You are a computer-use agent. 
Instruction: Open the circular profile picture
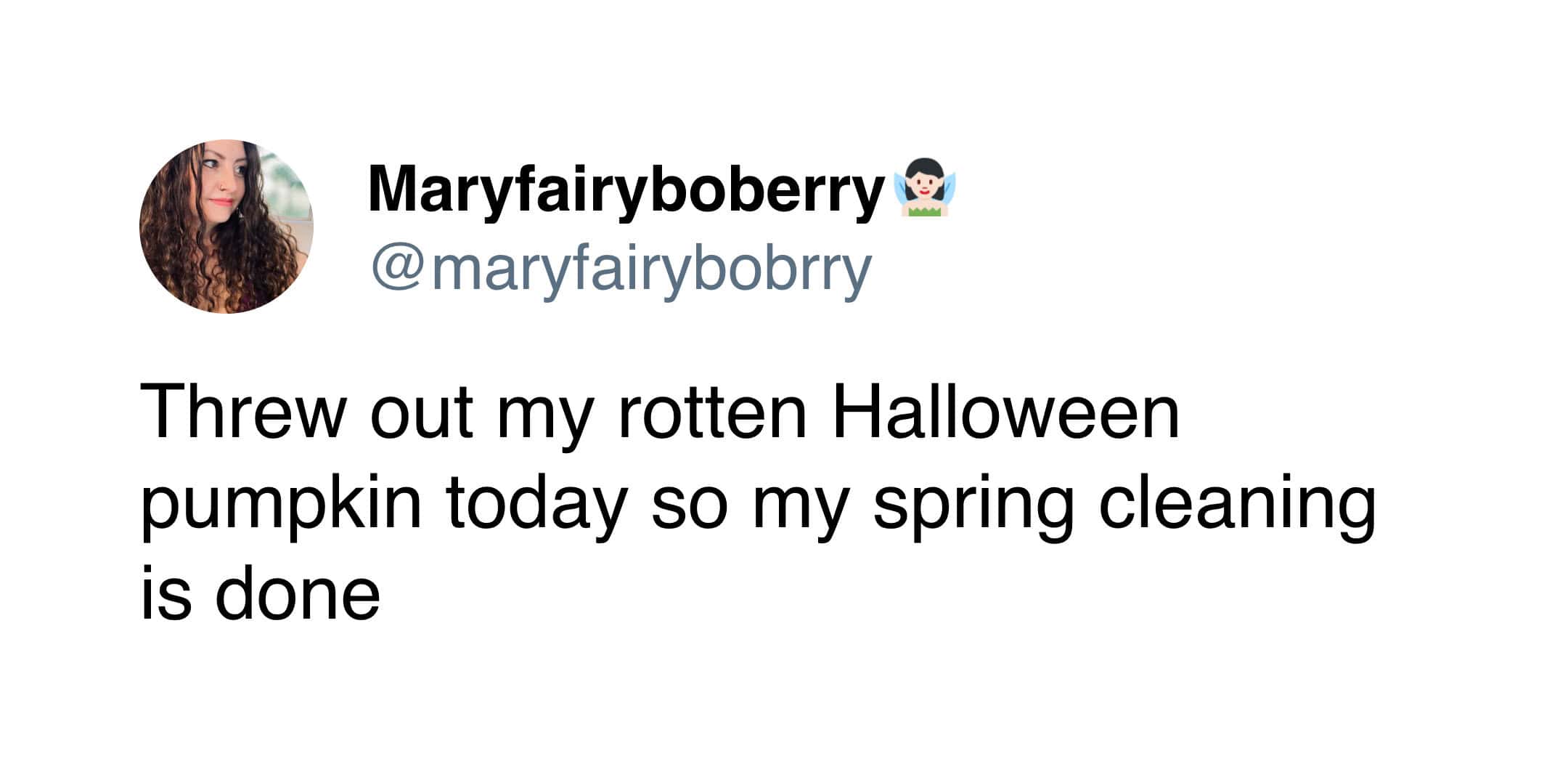pos(226,227)
